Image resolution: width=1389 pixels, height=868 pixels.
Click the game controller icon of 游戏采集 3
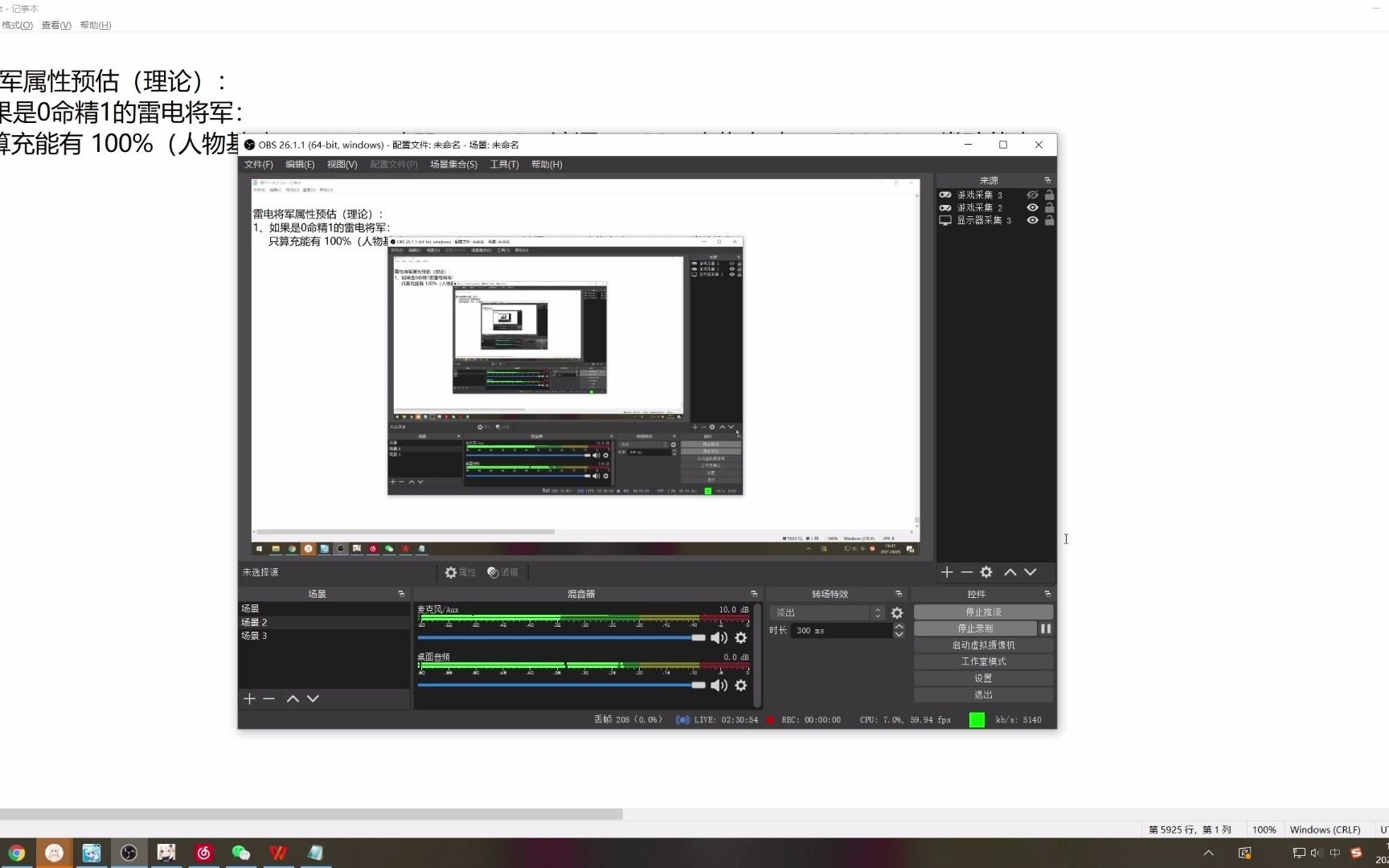945,195
